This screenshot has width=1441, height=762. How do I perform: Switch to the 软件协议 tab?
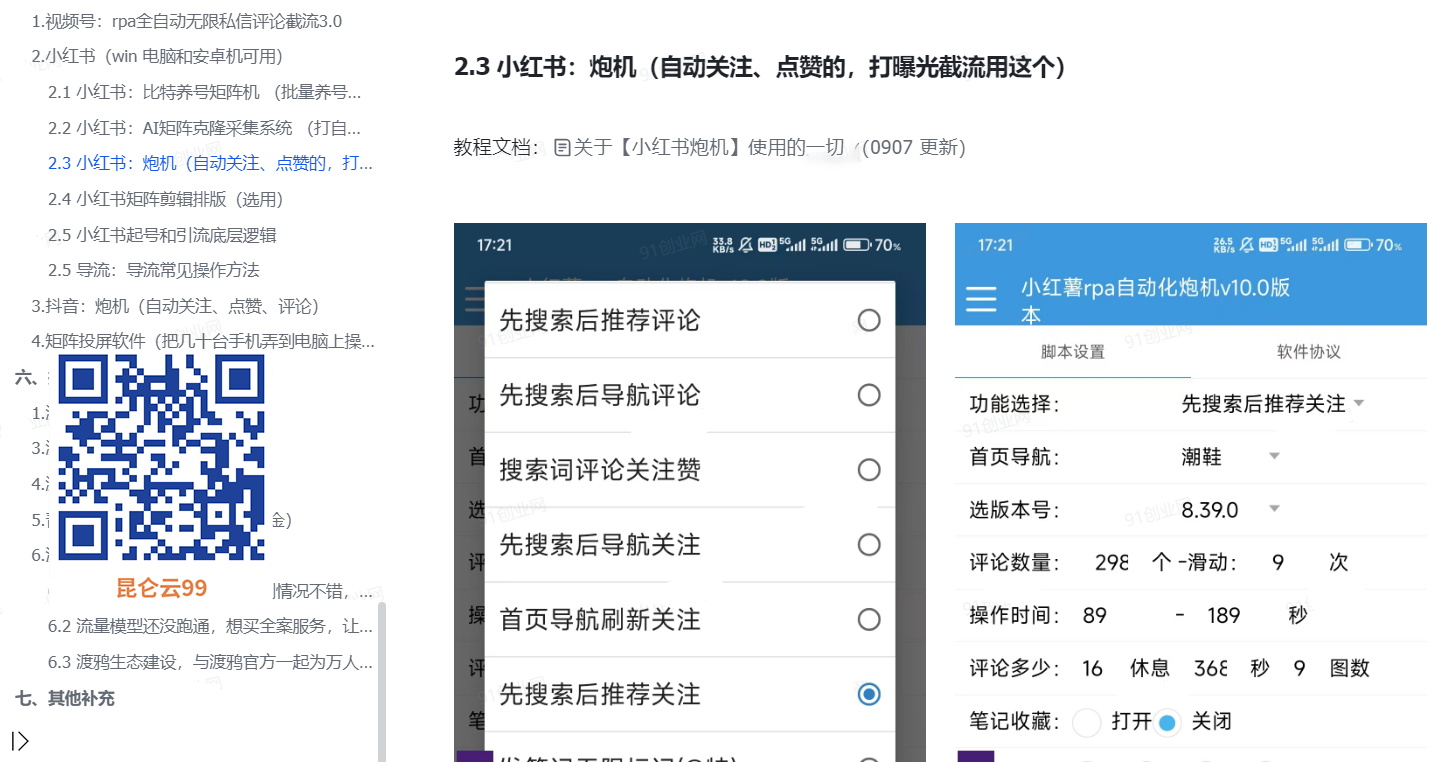(1309, 352)
